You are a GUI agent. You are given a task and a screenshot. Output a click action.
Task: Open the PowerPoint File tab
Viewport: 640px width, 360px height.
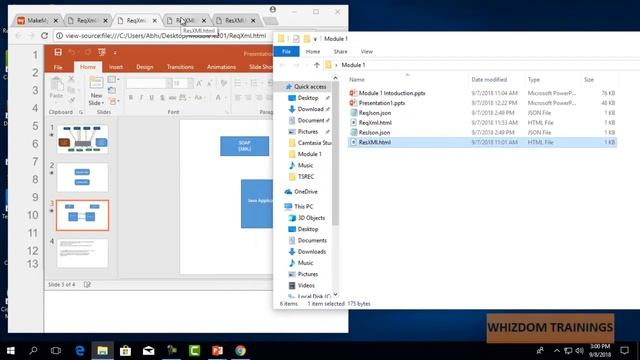58,67
